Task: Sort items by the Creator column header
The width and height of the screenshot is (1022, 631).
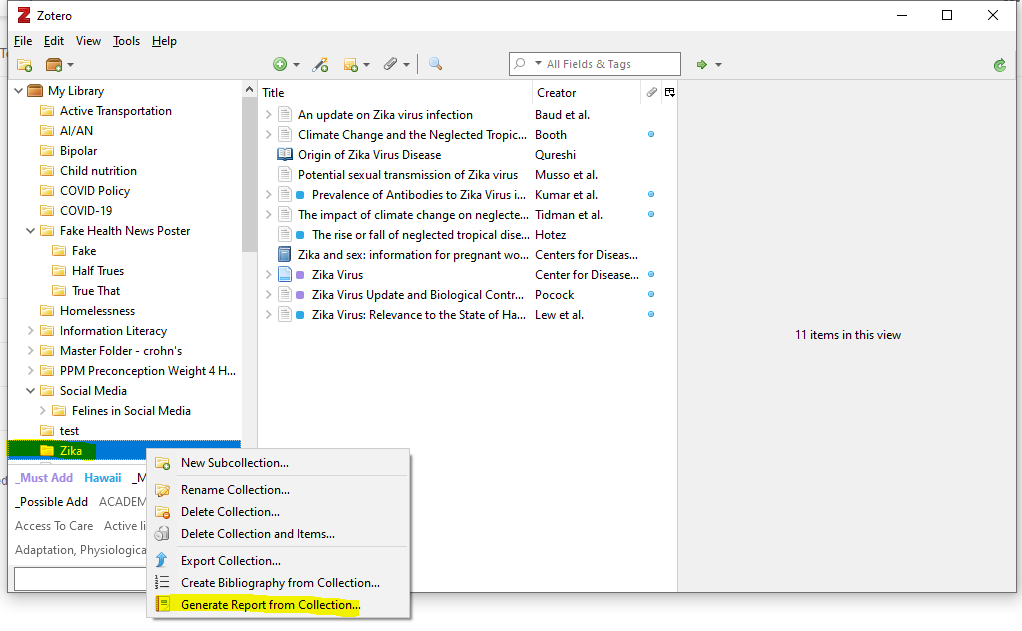Action: click(587, 93)
